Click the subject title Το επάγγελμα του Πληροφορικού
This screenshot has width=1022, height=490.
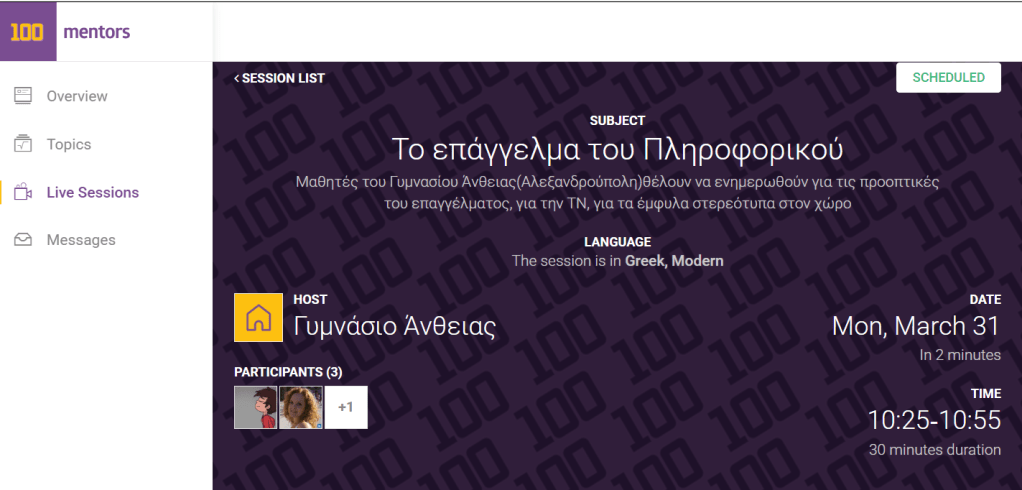617,149
